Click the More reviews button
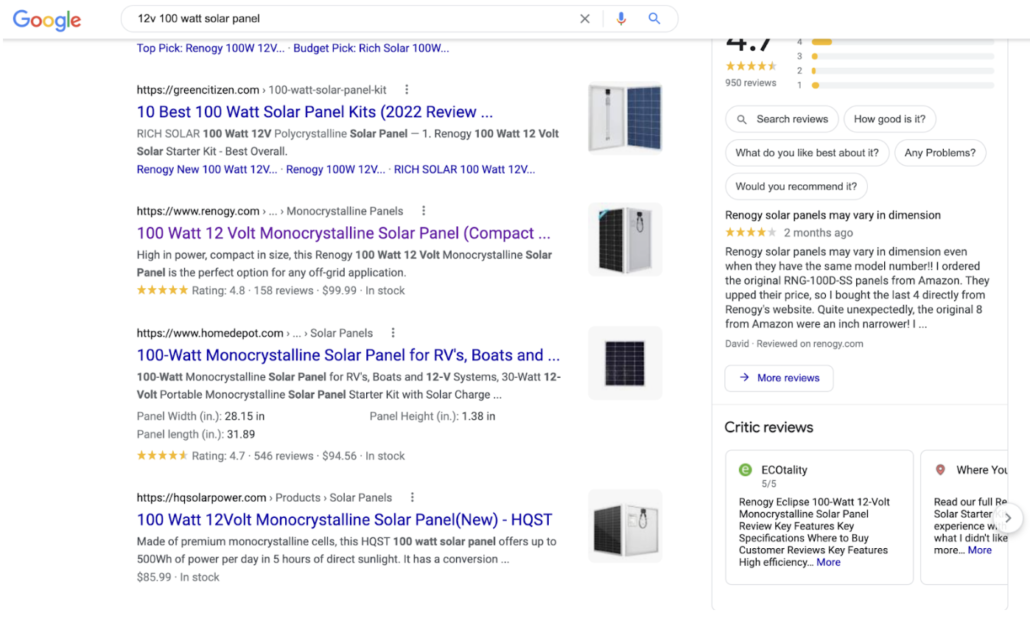This screenshot has height=638, width=1030. tap(778, 378)
